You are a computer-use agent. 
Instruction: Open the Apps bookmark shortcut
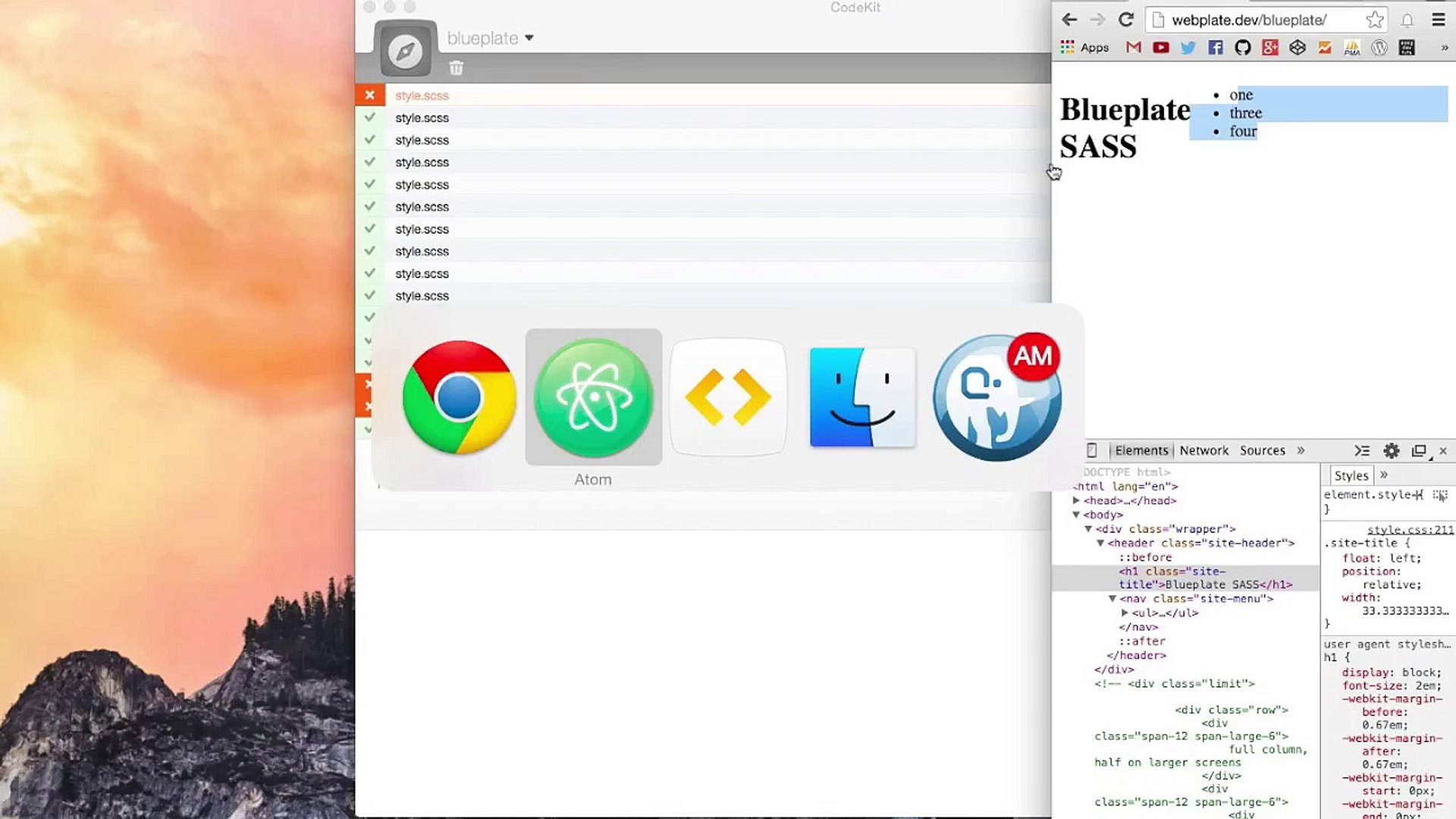pos(1084,48)
